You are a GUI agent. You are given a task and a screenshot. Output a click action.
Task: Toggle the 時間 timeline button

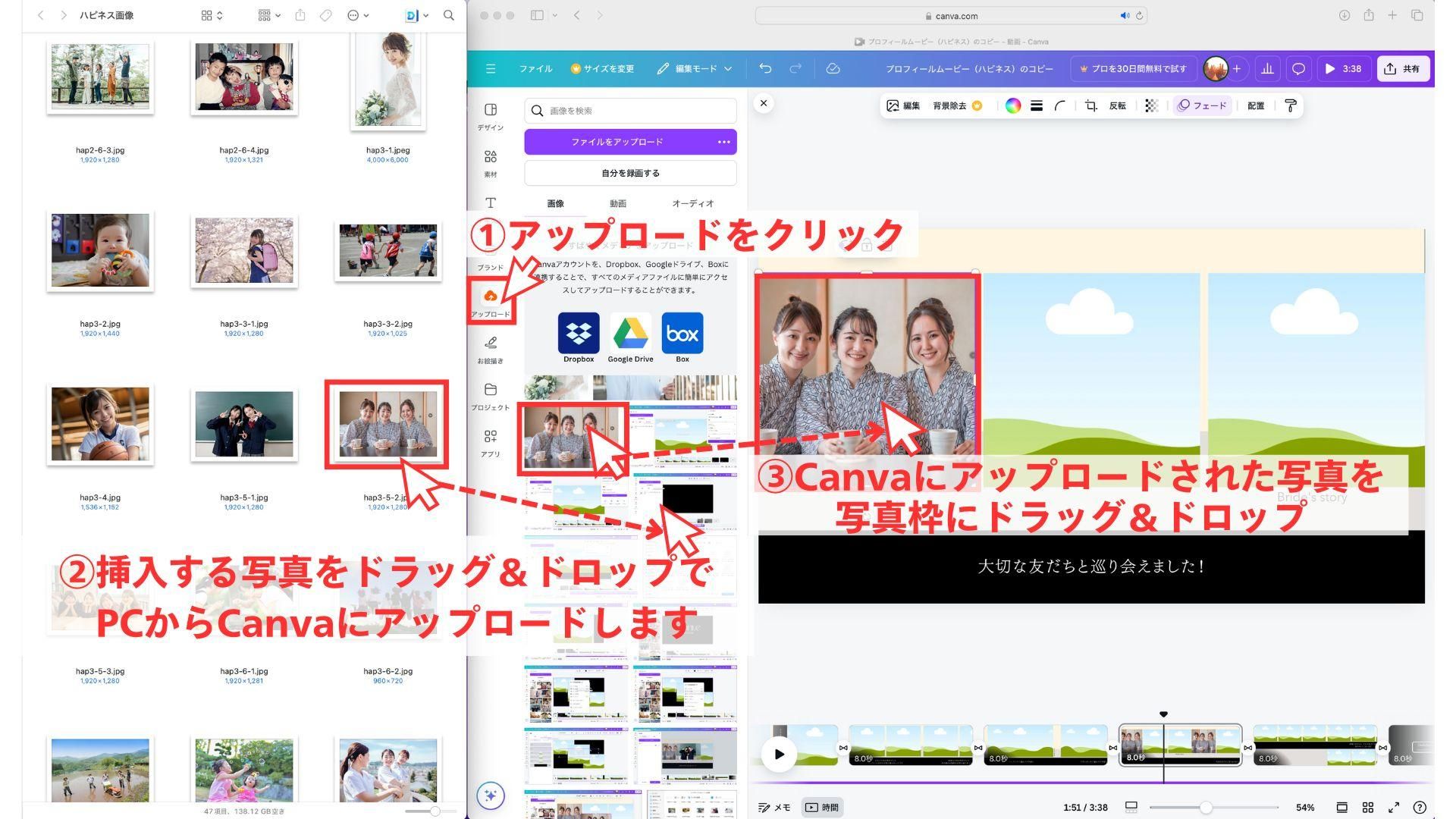822,807
